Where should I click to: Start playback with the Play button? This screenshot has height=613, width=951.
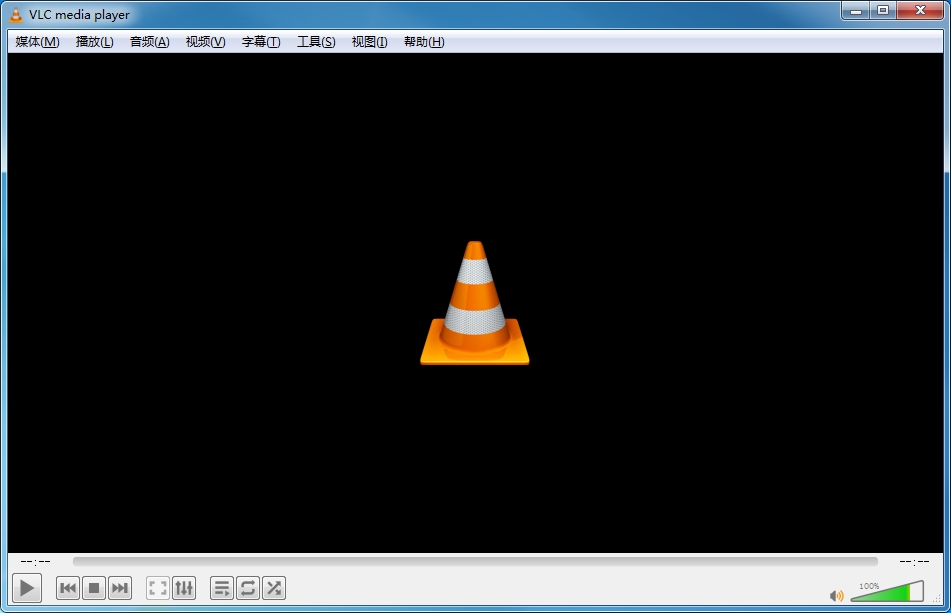(27, 588)
